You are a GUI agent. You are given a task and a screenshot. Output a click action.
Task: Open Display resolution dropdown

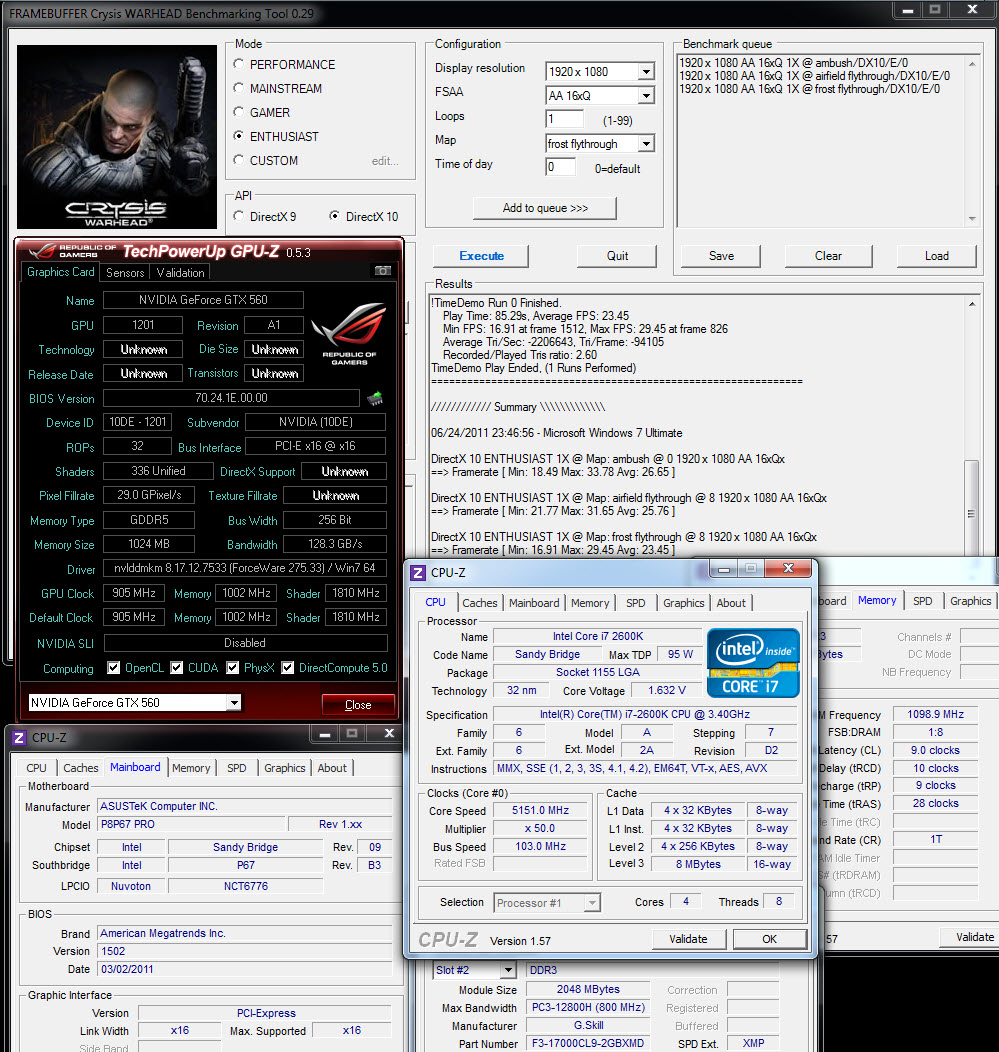(x=646, y=72)
